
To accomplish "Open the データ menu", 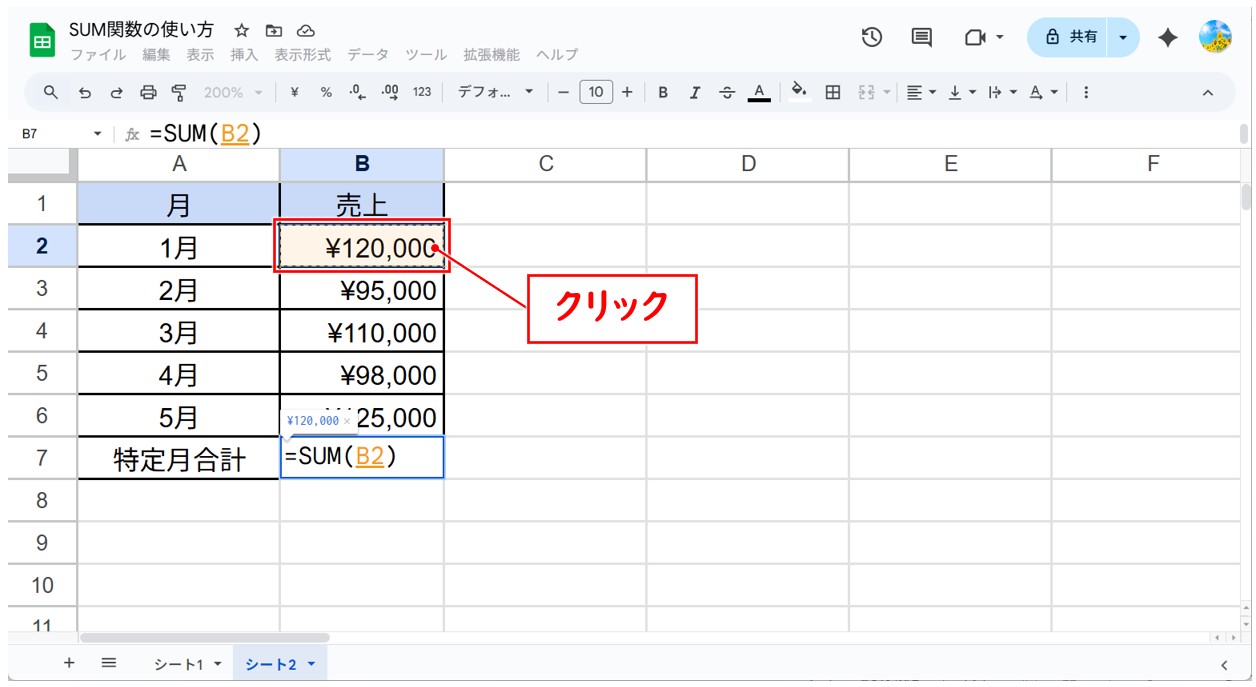I will (x=367, y=55).
